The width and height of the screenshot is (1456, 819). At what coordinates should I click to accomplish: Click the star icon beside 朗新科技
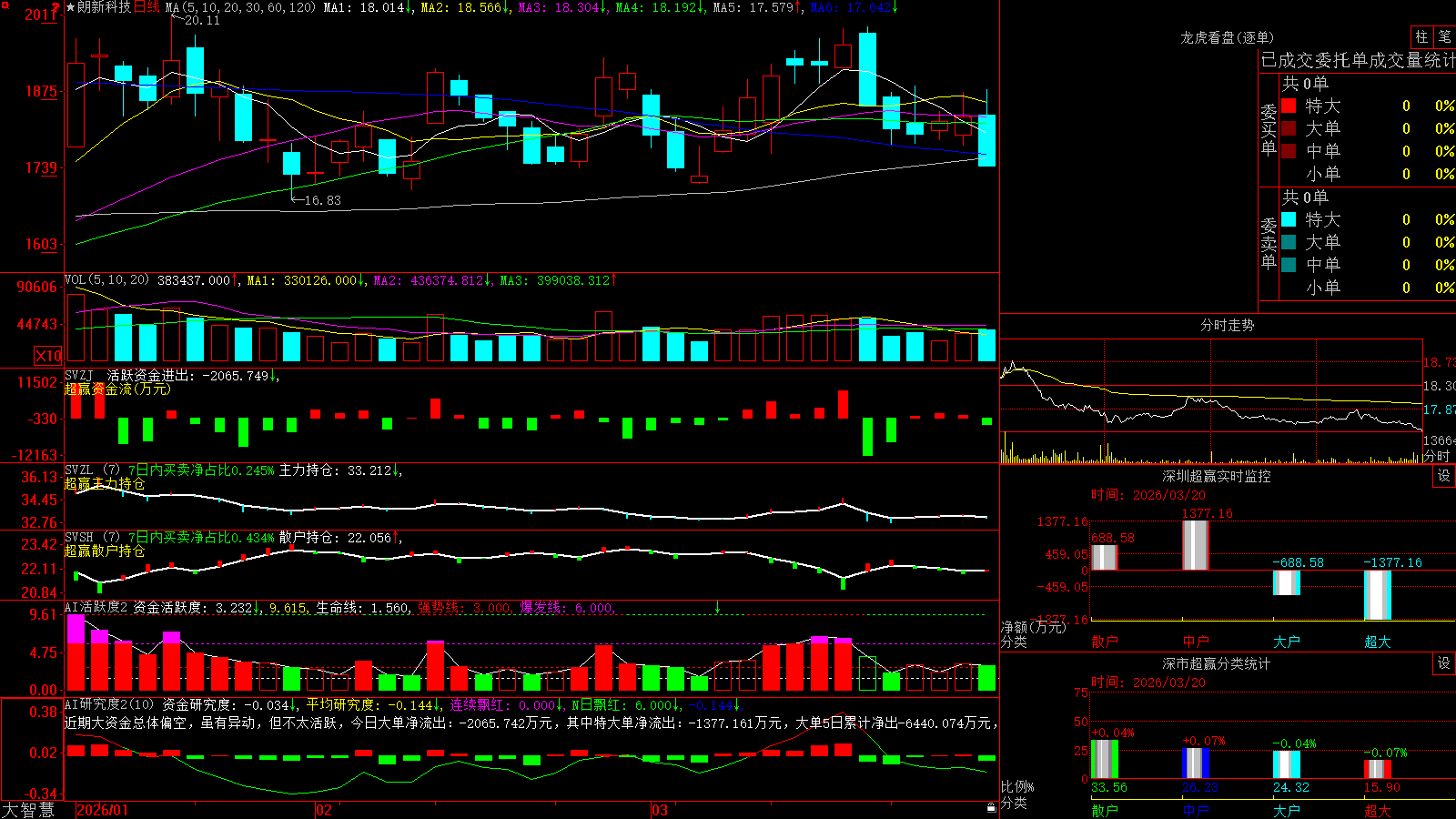(70, 7)
